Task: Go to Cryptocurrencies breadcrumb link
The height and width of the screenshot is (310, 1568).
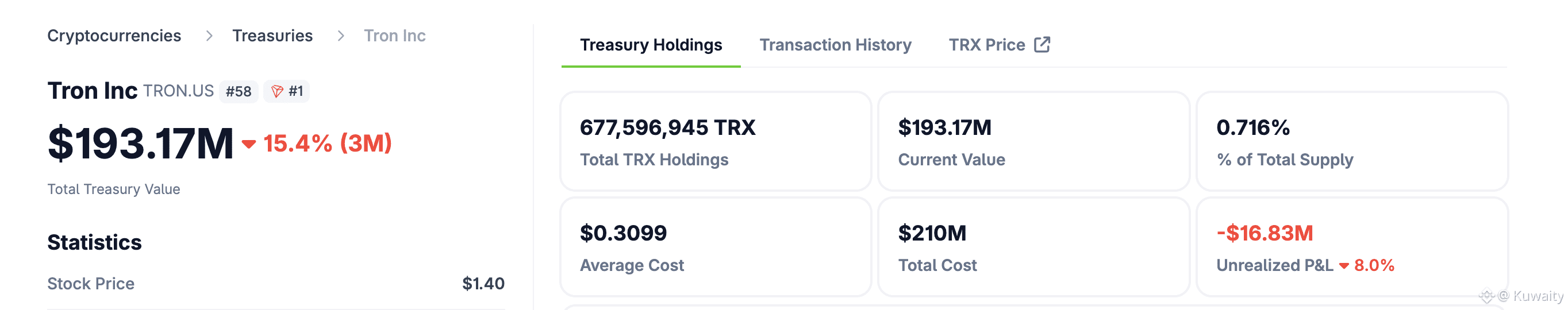Action: coord(114,36)
